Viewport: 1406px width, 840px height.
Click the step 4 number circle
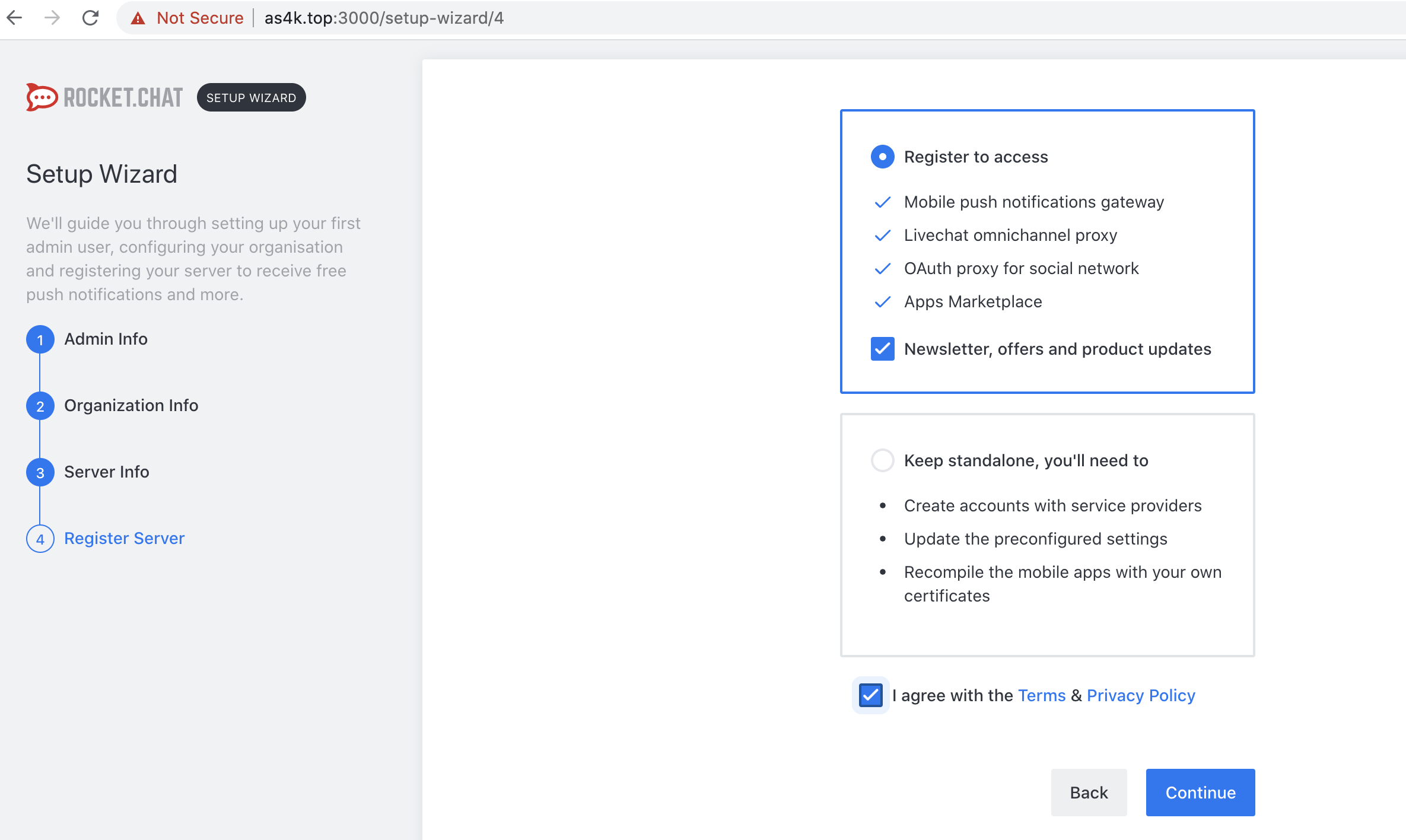[x=40, y=539]
